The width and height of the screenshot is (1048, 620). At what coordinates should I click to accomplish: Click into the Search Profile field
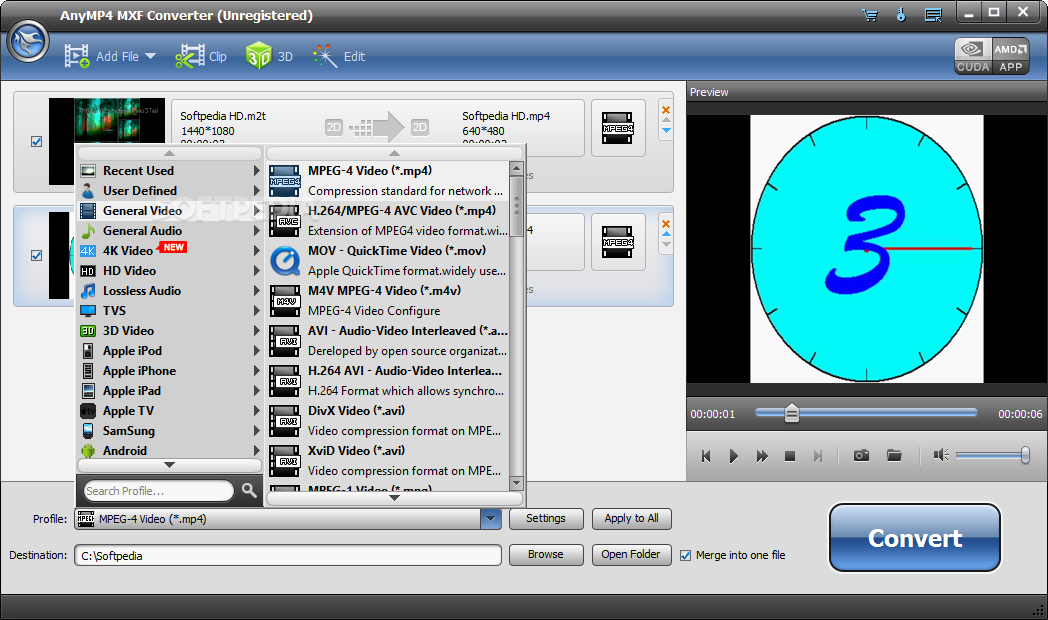coord(158,490)
